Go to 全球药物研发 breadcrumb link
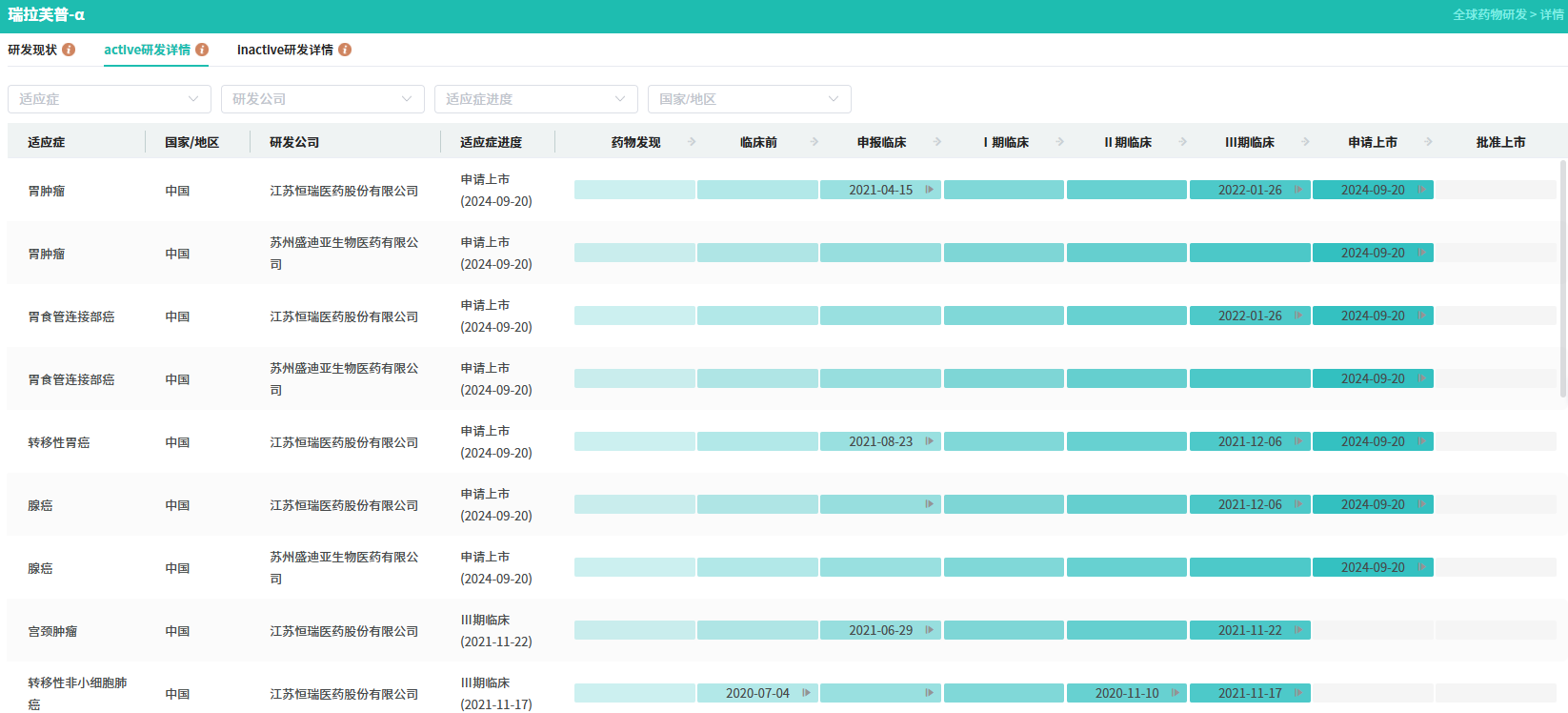The width and height of the screenshot is (1568, 713). click(x=1489, y=14)
